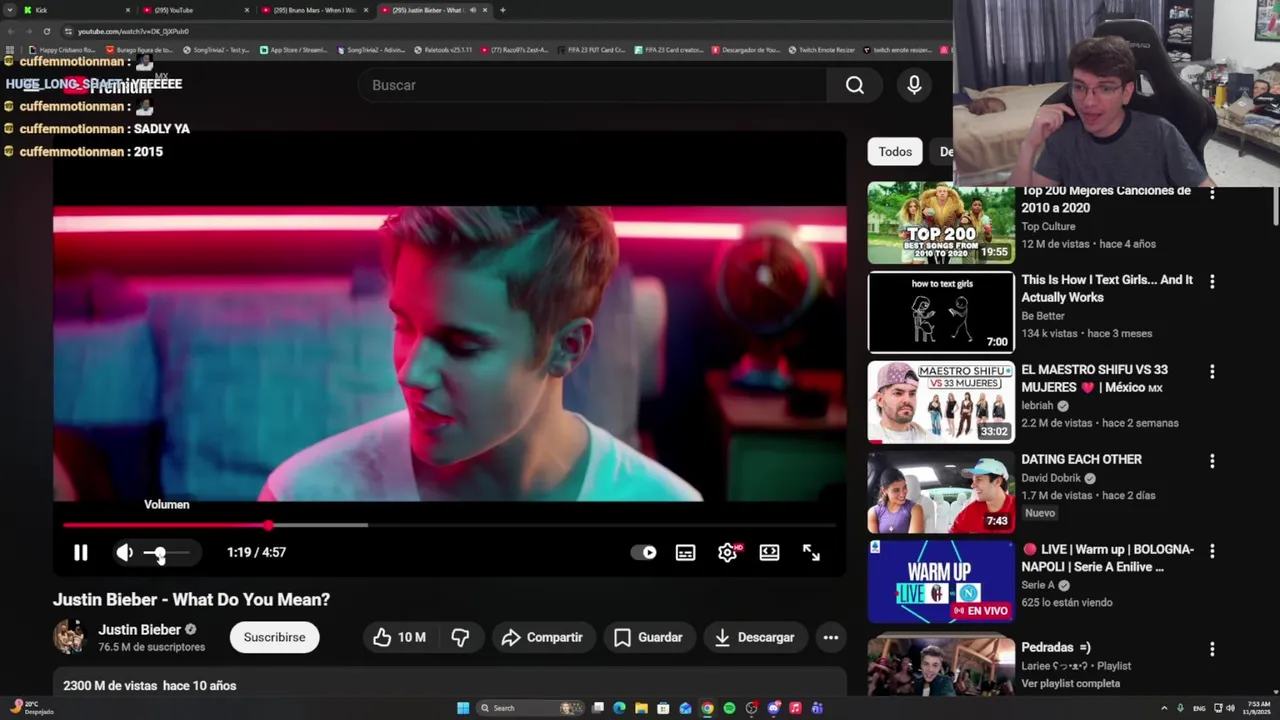The image size is (1280, 720).
Task: Open Paletools bookmark
Action: pos(443,49)
